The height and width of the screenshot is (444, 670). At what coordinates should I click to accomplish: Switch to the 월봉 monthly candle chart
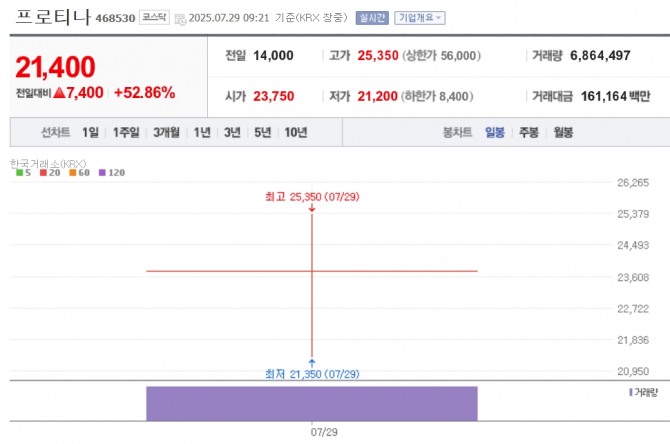(563, 133)
